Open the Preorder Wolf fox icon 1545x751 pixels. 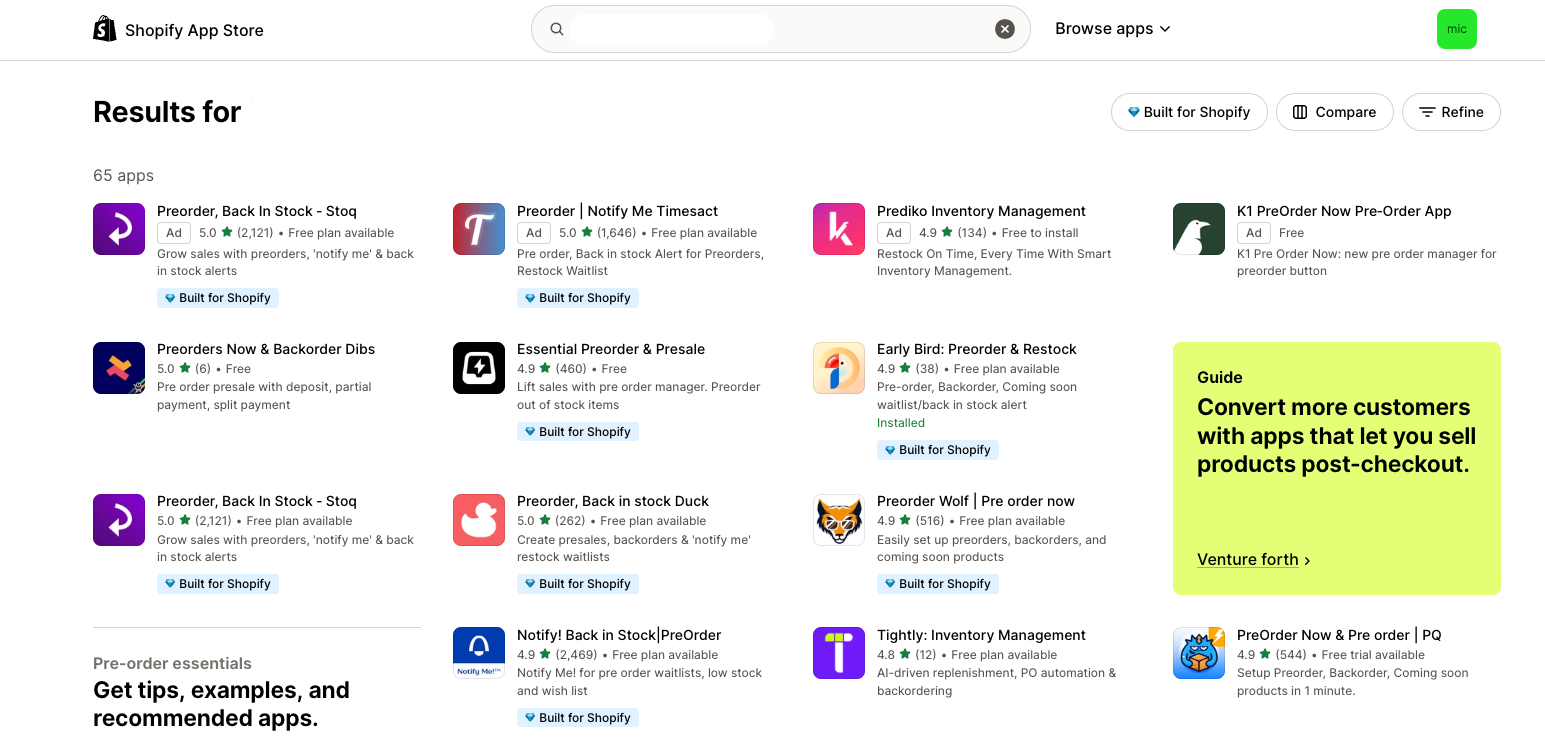(x=839, y=519)
